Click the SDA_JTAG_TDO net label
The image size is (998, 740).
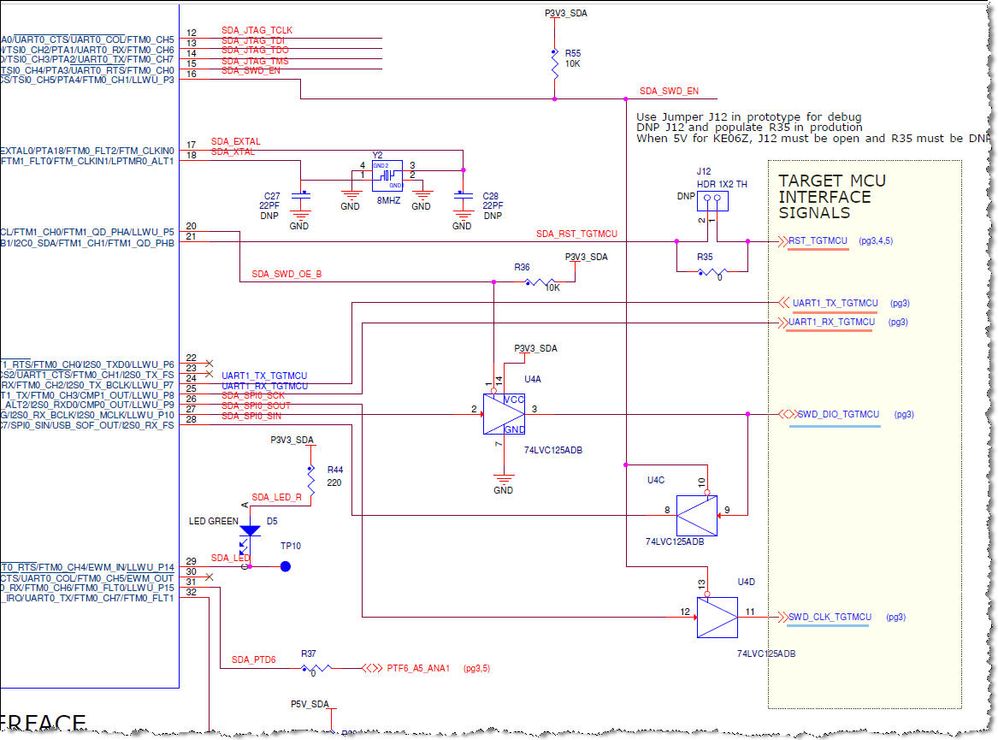click(255, 50)
